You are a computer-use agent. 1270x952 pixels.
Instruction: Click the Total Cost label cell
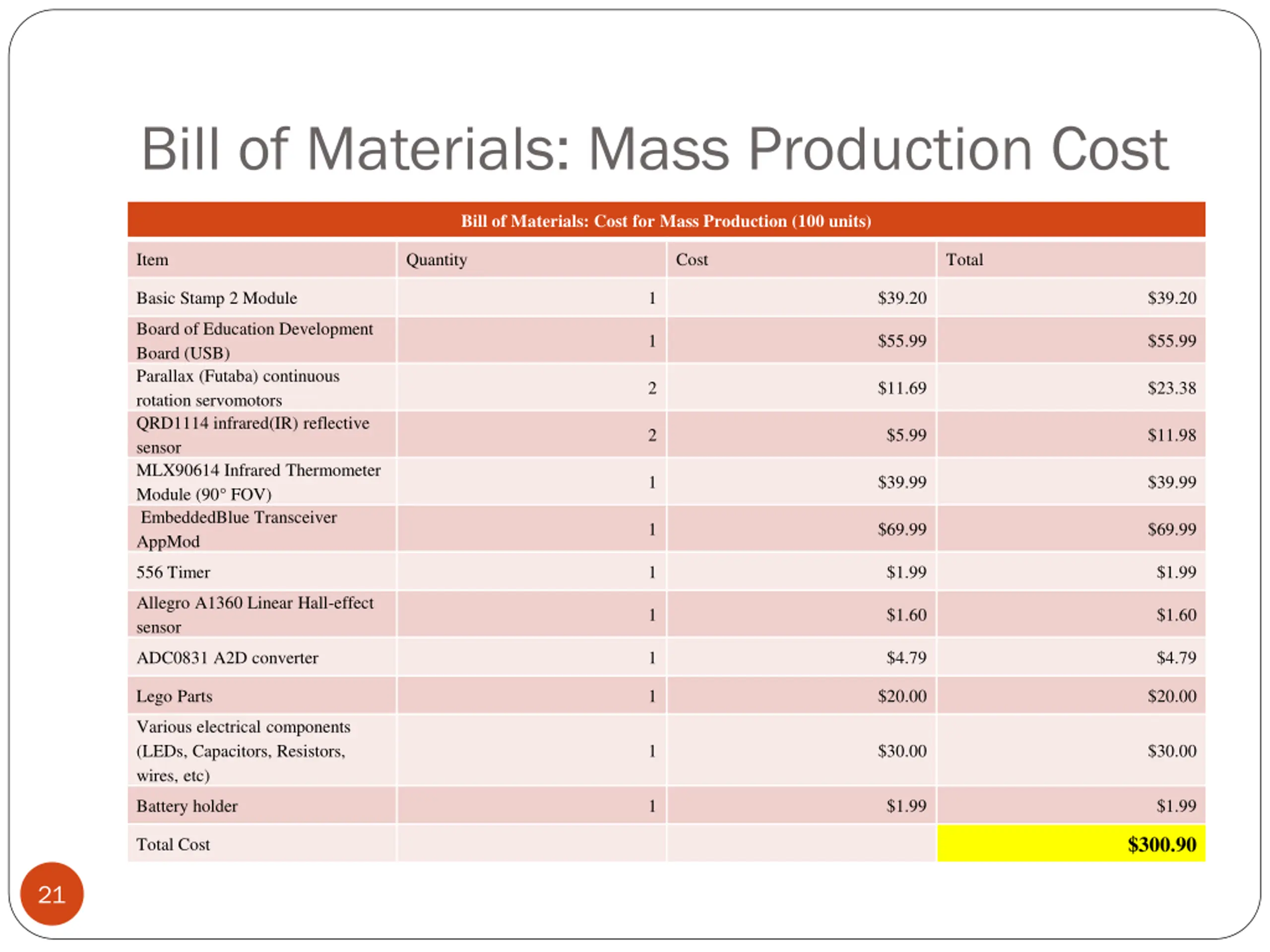coord(262,843)
